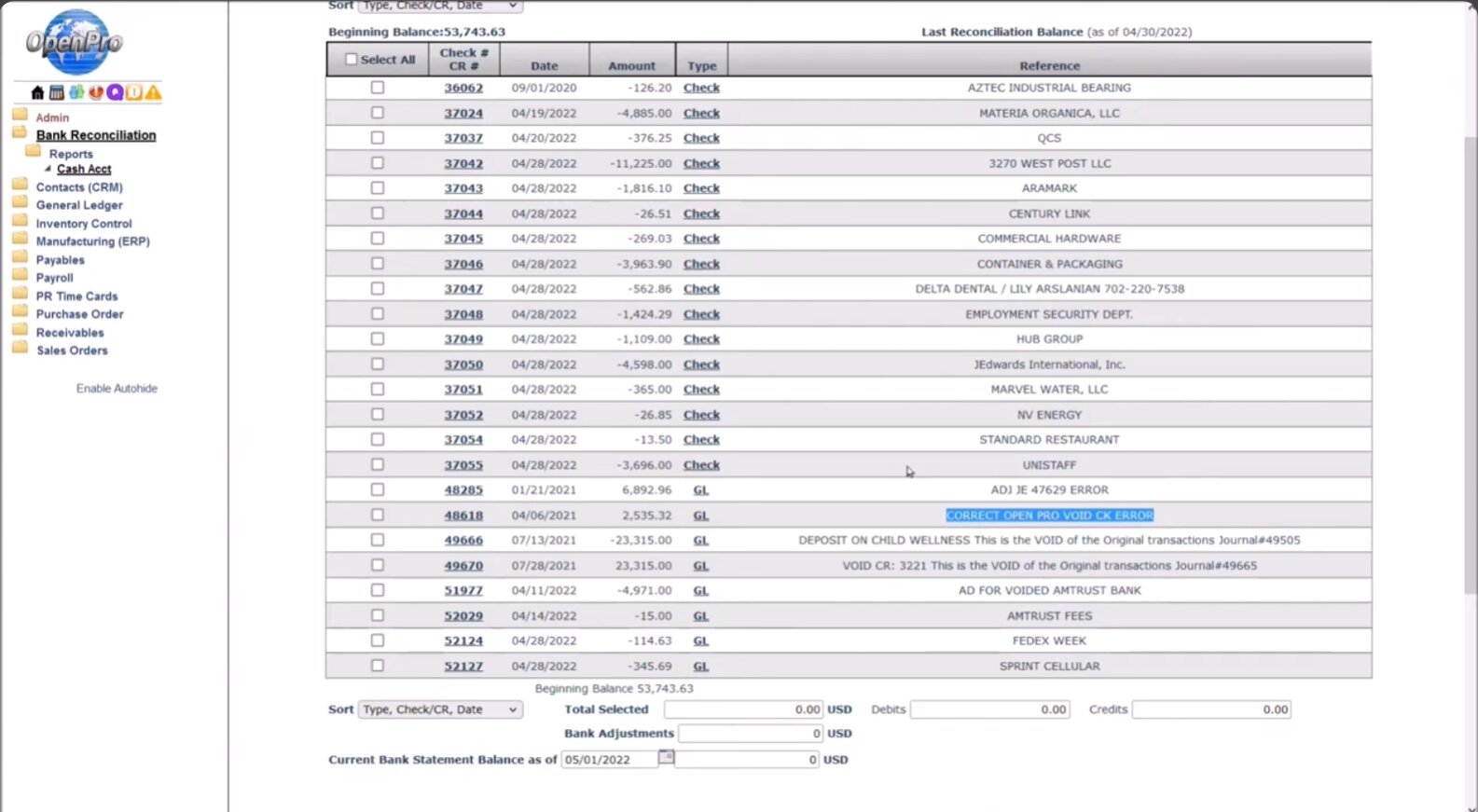1478x812 pixels.
Task: Open calendar picker beside statement date
Action: coord(666,757)
